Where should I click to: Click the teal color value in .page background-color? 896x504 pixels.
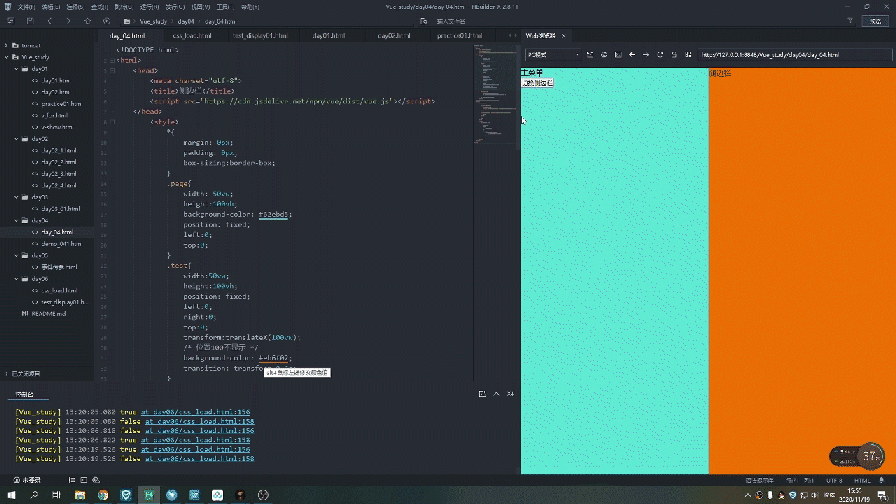tap(273, 214)
